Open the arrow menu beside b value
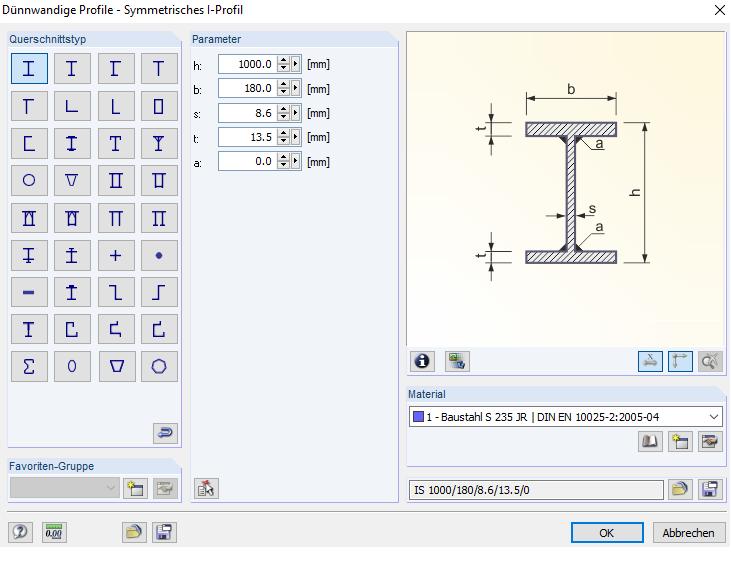Screen dimensions: 731x575 [296, 88]
